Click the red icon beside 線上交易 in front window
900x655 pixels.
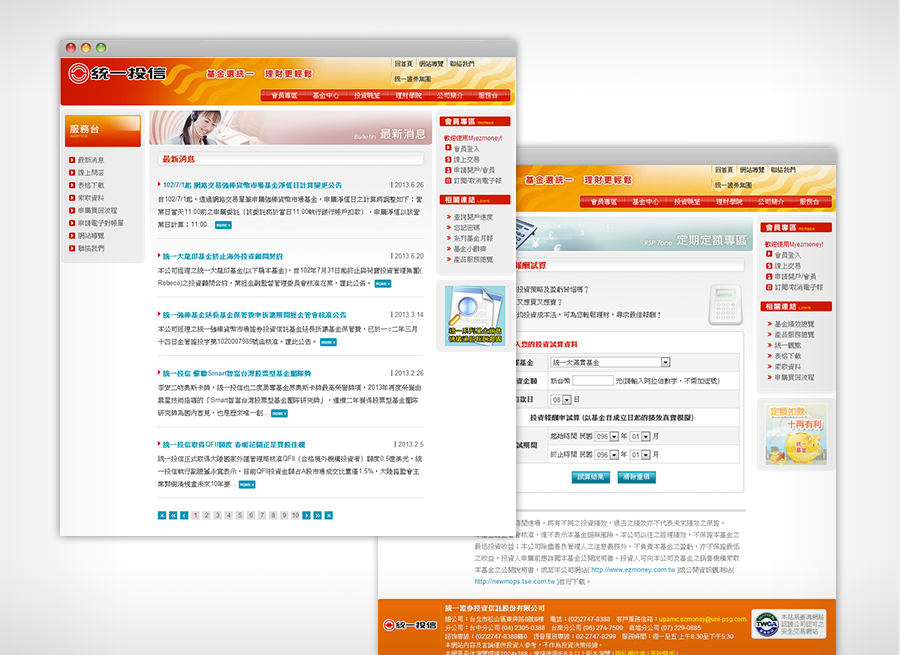point(448,159)
